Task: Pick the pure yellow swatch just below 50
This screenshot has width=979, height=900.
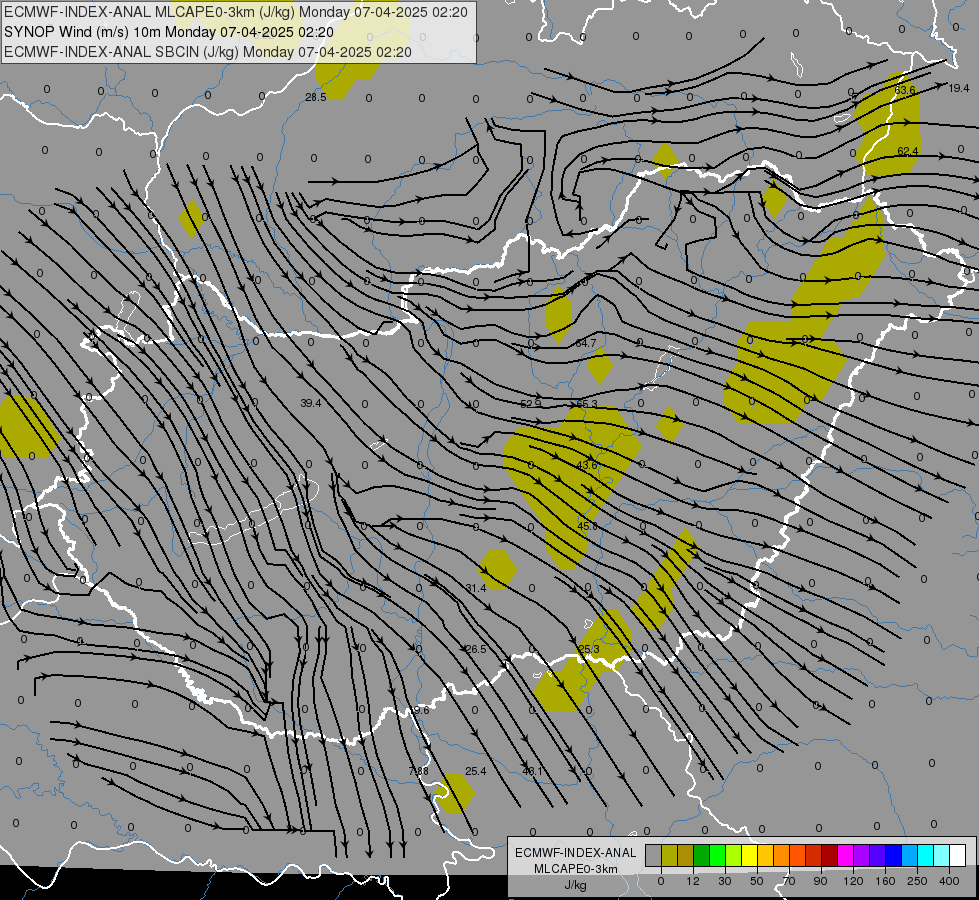Action: click(750, 856)
